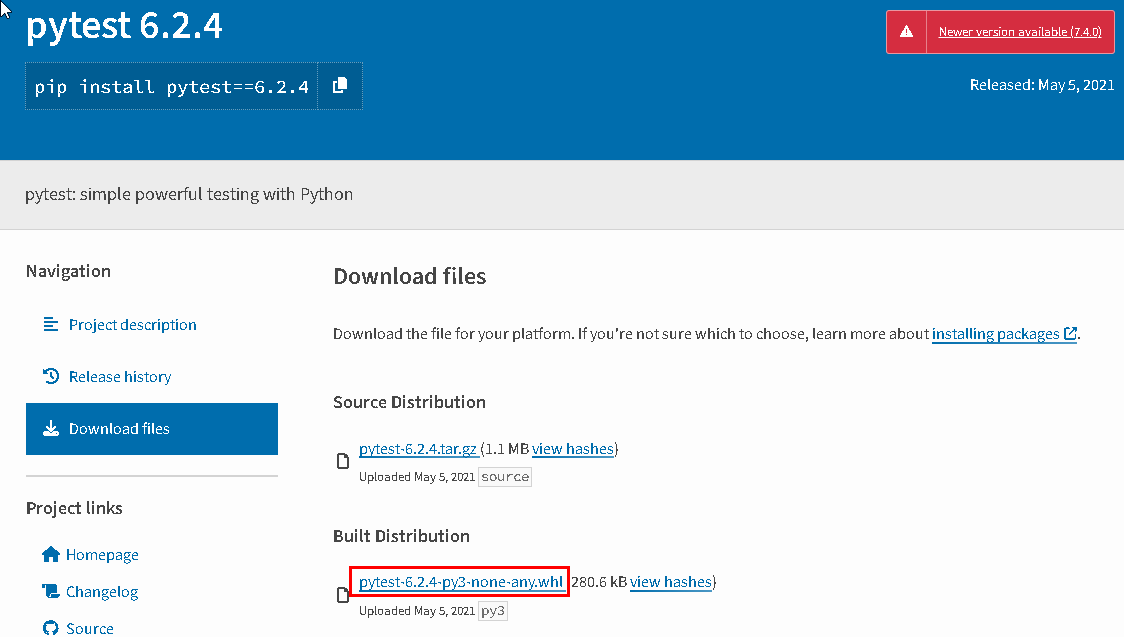Viewport: 1124px width, 637px height.
Task: Open the Source project link
Action: click(x=90, y=628)
